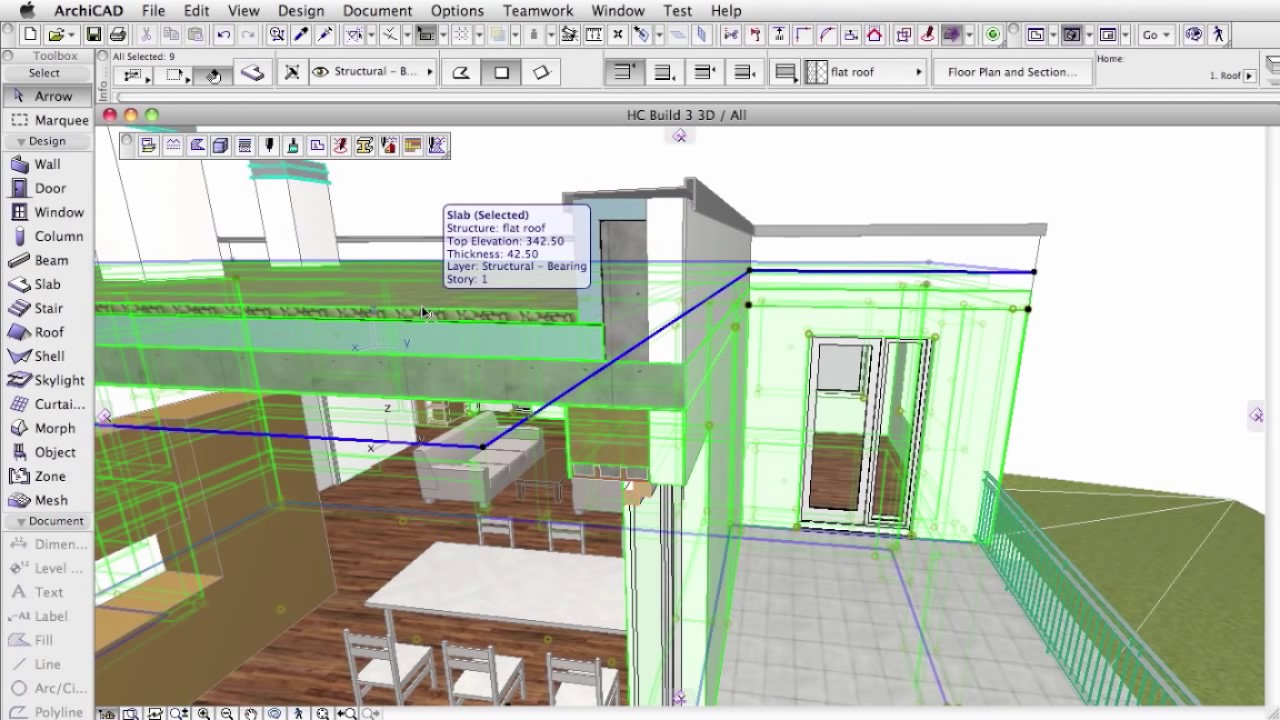Open the Edit menu
The image size is (1280, 720).
(x=196, y=11)
